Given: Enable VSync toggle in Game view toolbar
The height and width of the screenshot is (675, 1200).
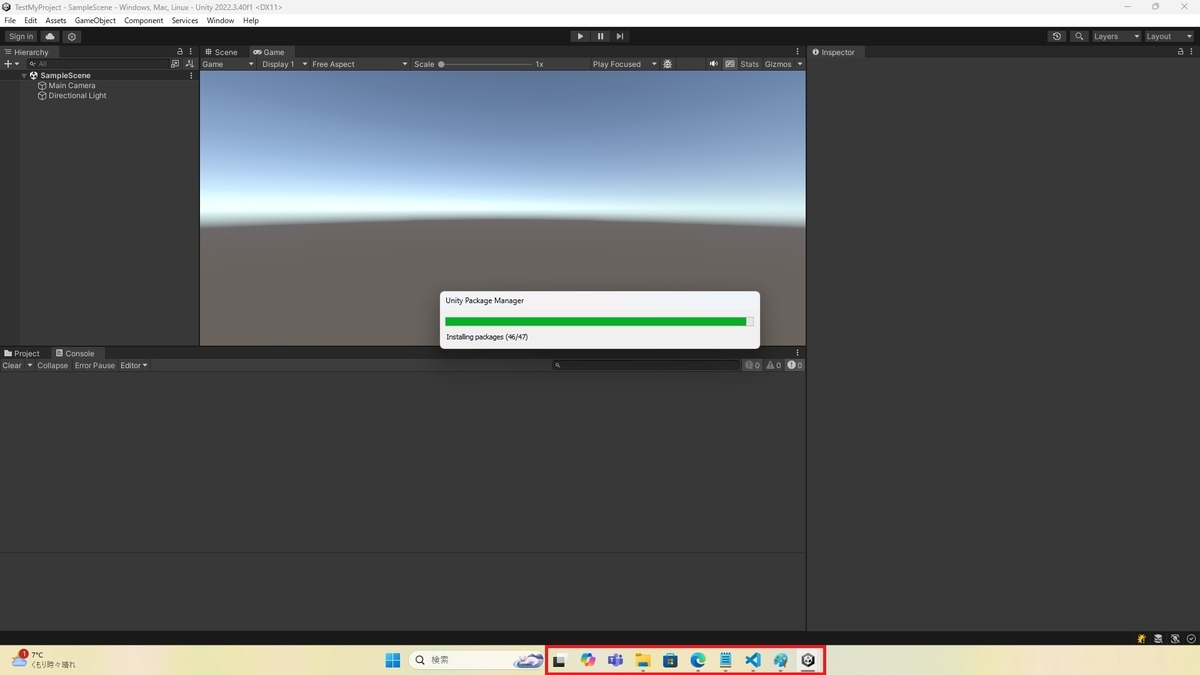Looking at the screenshot, I should 729,64.
